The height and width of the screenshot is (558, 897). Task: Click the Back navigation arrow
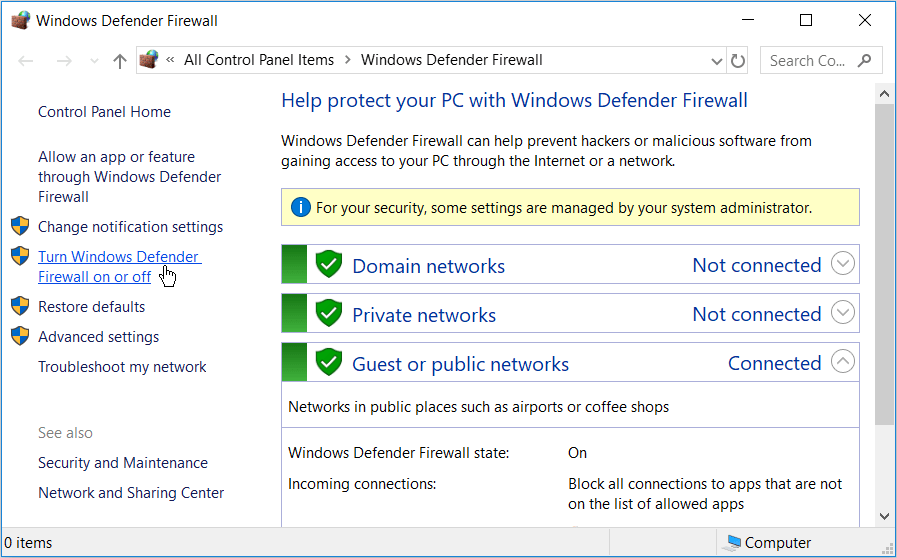pyautogui.click(x=26, y=61)
